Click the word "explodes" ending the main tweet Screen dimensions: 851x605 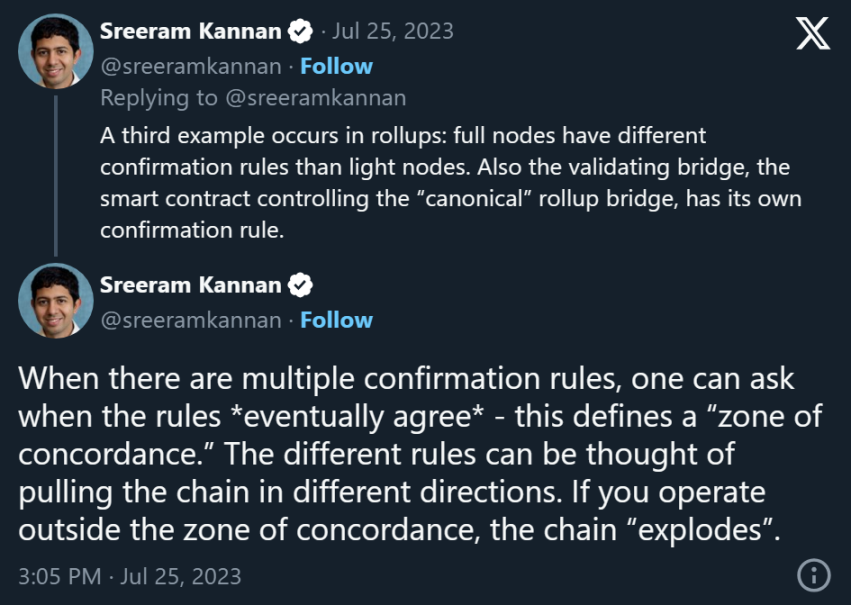[x=720, y=529]
